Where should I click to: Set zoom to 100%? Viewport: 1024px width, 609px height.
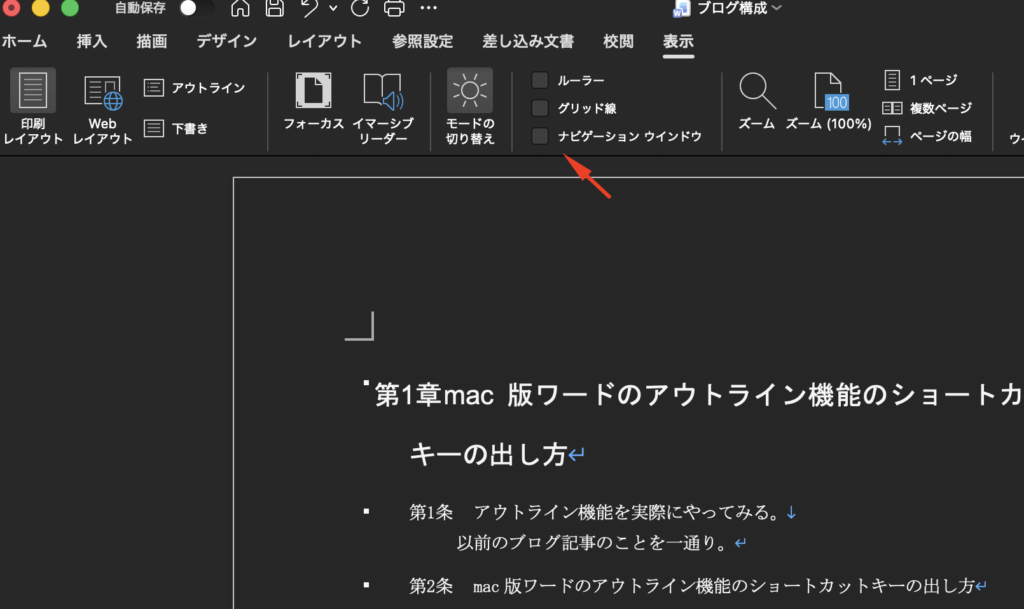(828, 106)
